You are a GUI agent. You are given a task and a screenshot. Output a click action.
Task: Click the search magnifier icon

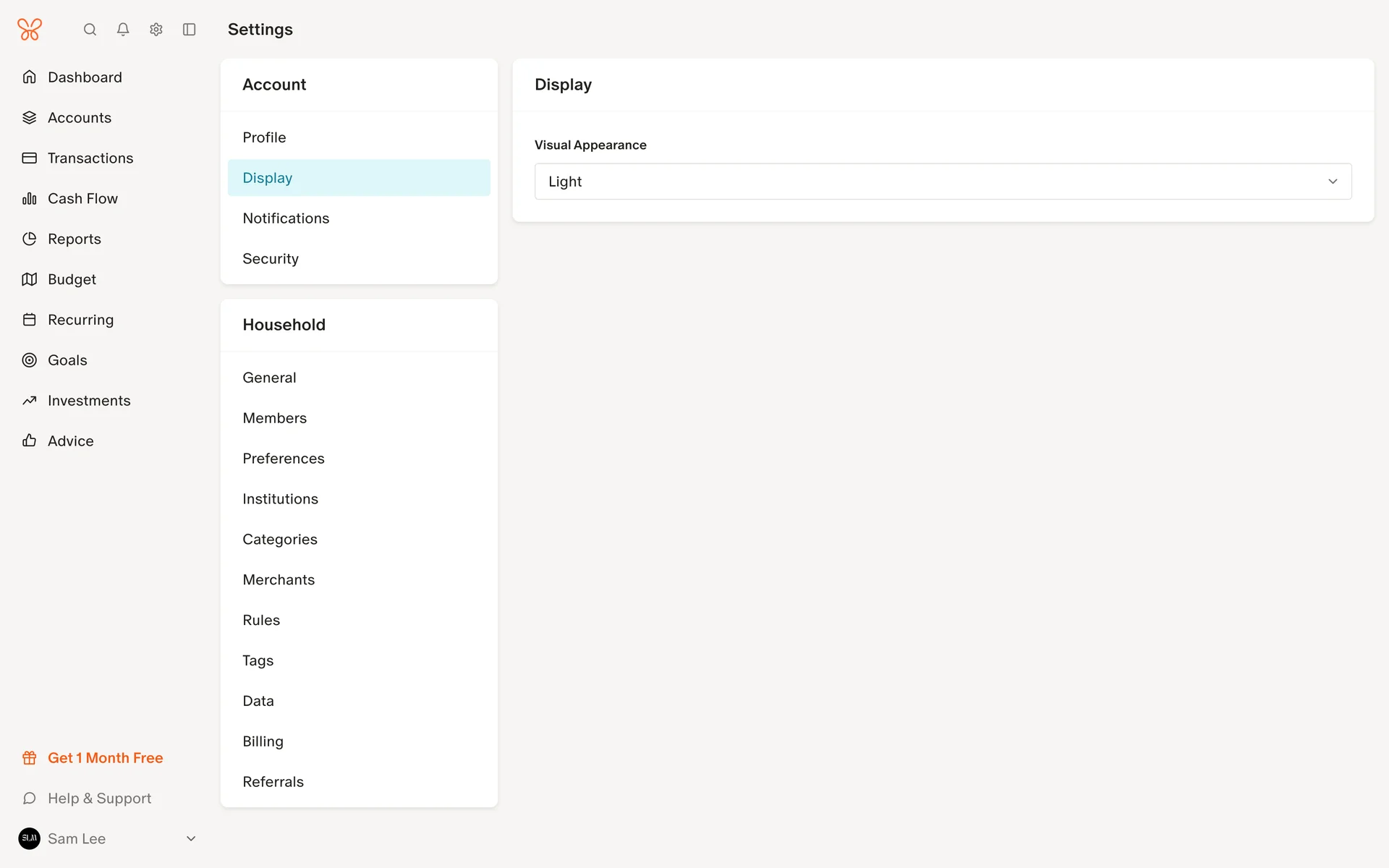90,30
